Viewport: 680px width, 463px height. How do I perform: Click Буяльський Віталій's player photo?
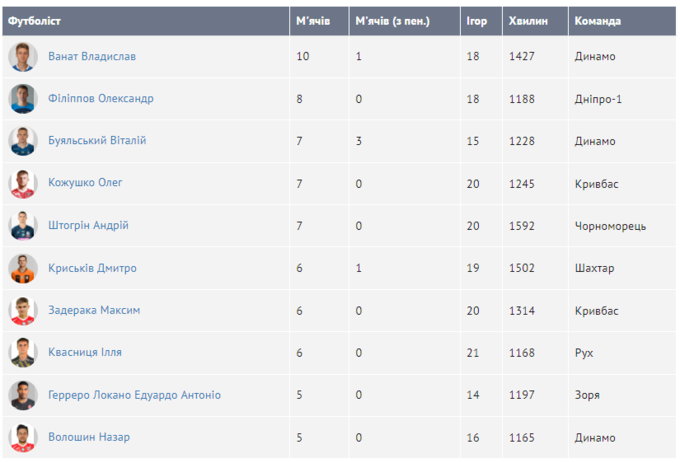[23, 141]
